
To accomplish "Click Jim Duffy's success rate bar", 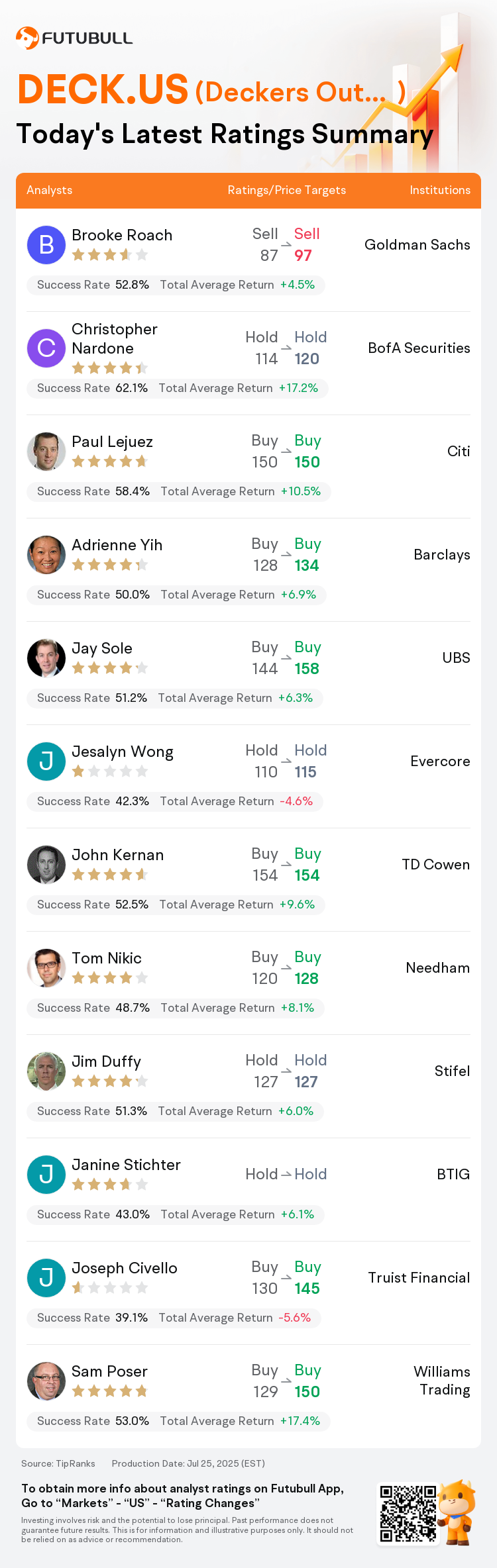I will [x=175, y=1111].
